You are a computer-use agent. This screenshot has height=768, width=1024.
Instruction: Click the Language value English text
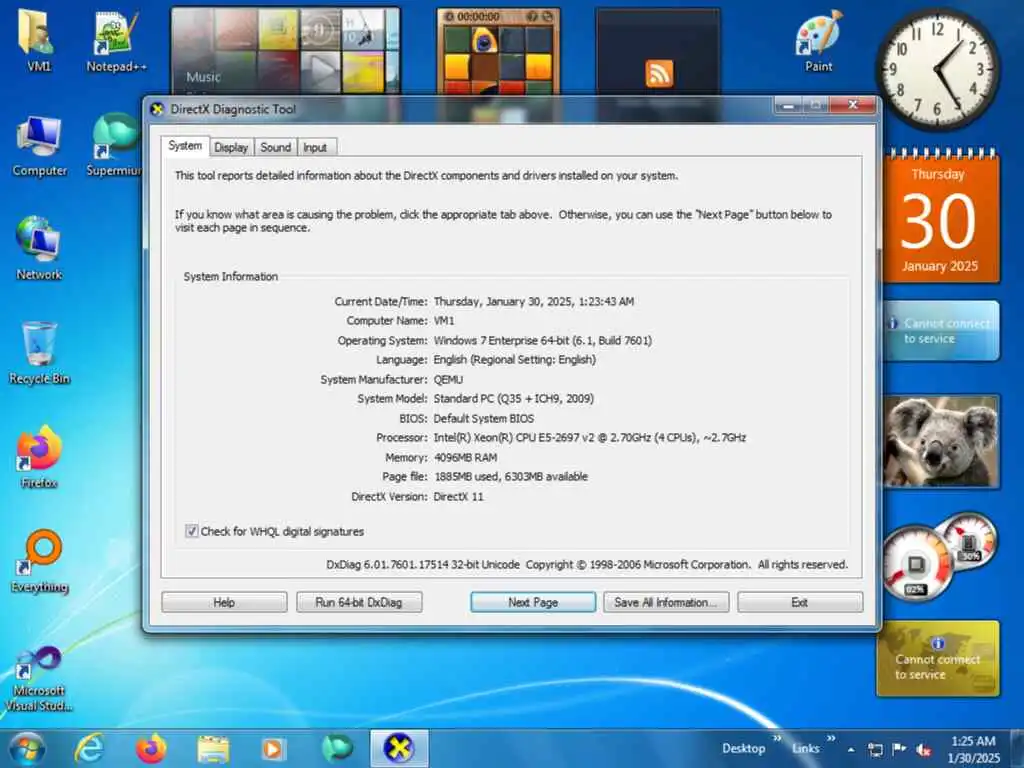click(x=515, y=360)
